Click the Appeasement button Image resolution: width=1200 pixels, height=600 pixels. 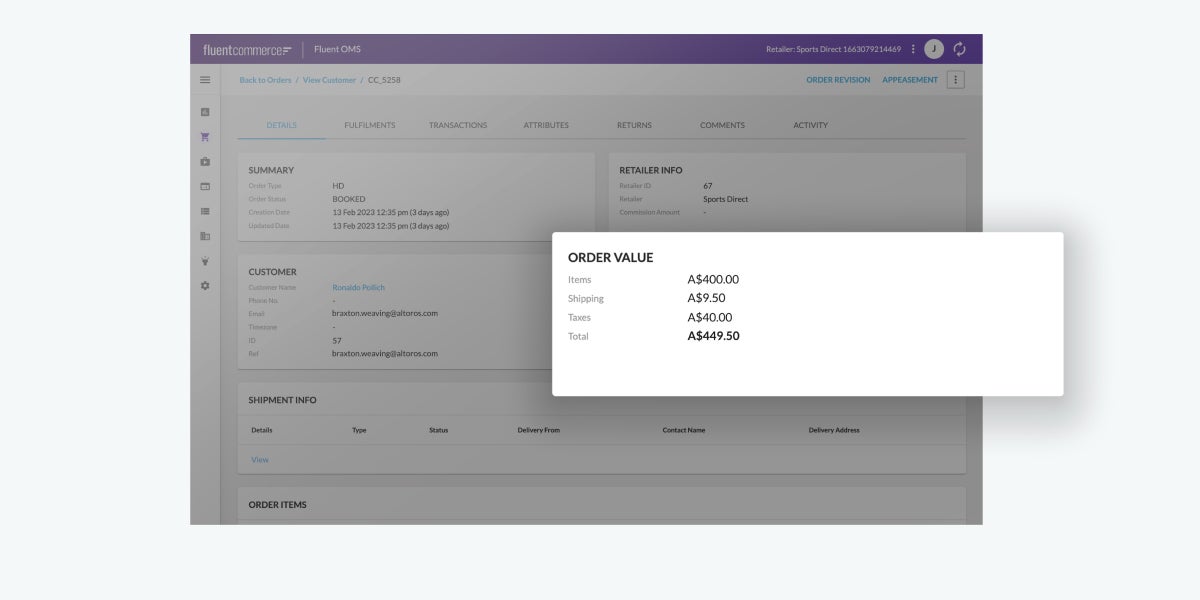910,80
